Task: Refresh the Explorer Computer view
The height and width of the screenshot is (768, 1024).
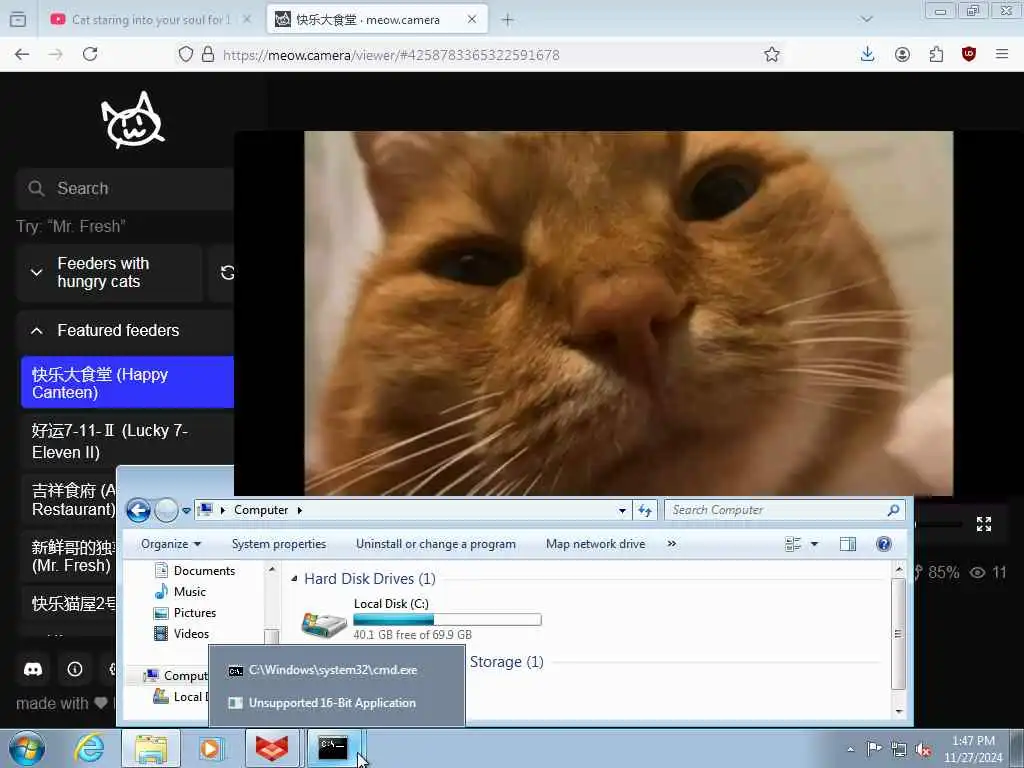Action: (x=645, y=511)
